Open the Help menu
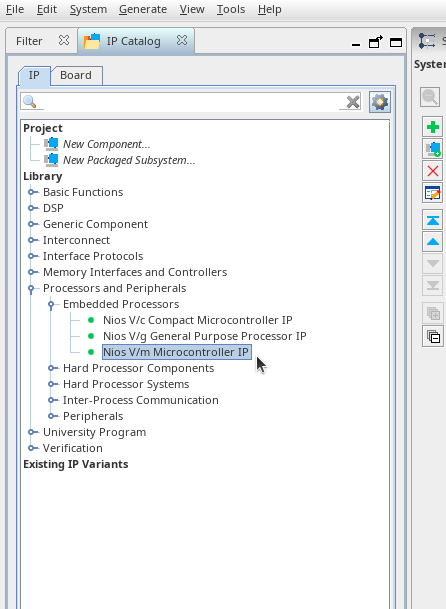The image size is (446, 609). [270, 9]
